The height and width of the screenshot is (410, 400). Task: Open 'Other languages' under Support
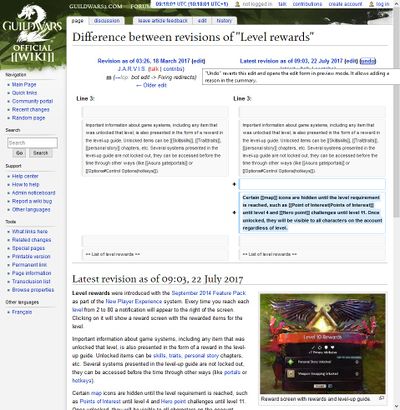click(x=31, y=210)
